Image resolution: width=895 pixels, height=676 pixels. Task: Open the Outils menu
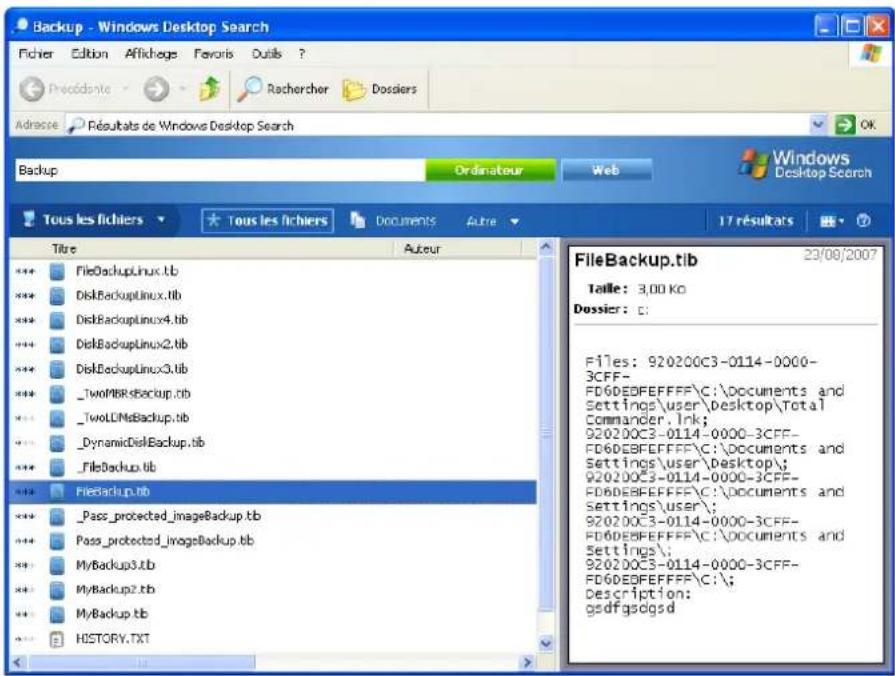(x=267, y=54)
